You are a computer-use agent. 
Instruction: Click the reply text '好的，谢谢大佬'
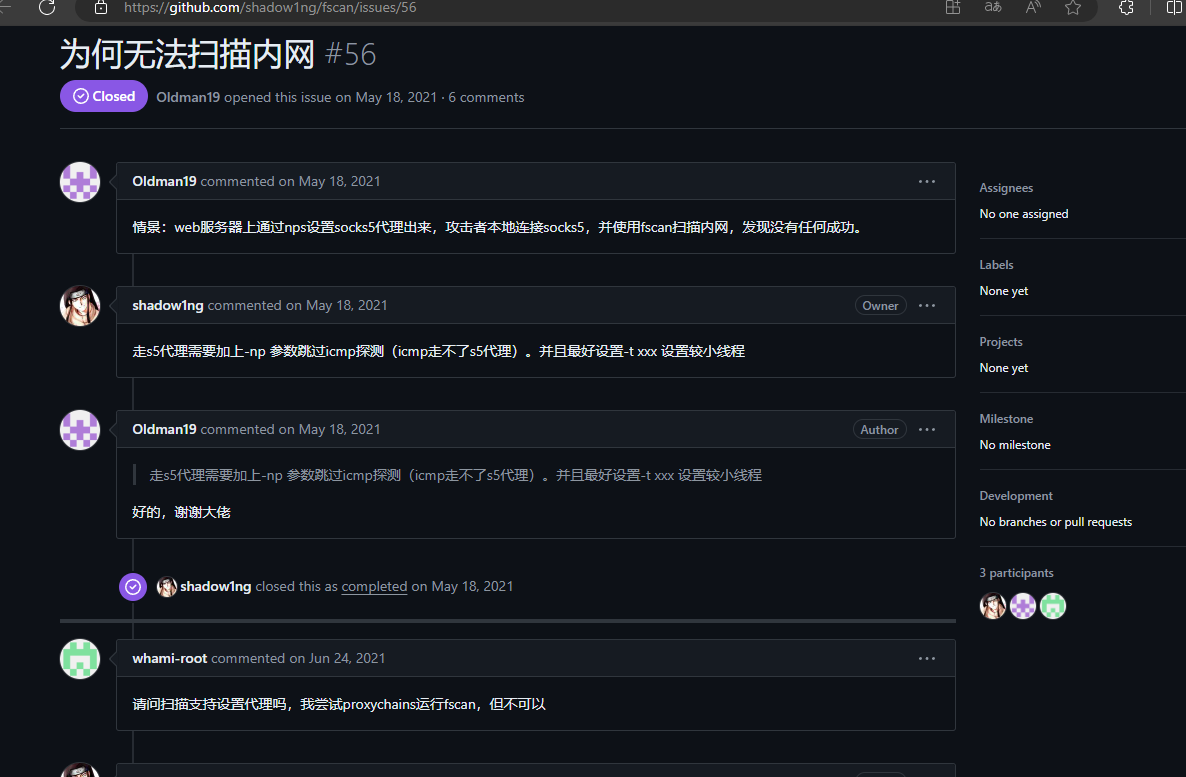click(x=182, y=512)
